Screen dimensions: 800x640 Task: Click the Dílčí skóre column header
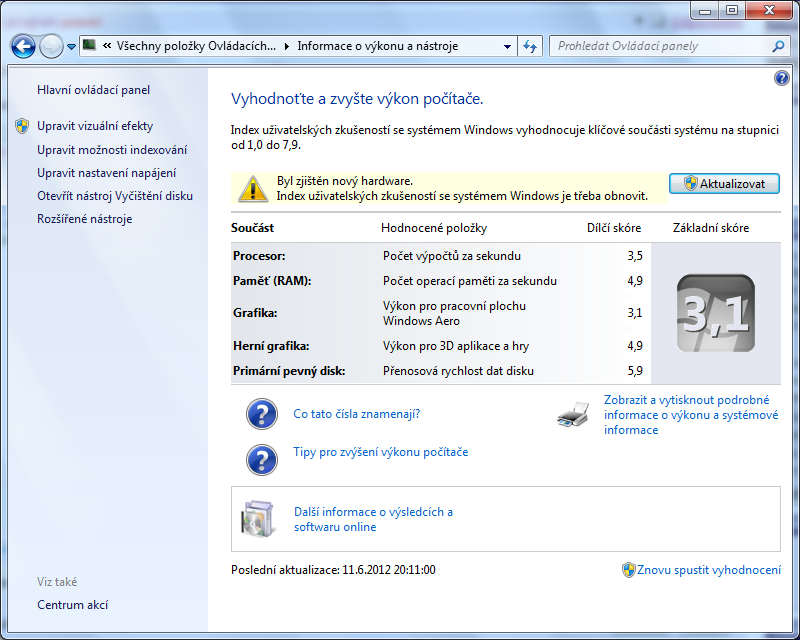(x=614, y=228)
